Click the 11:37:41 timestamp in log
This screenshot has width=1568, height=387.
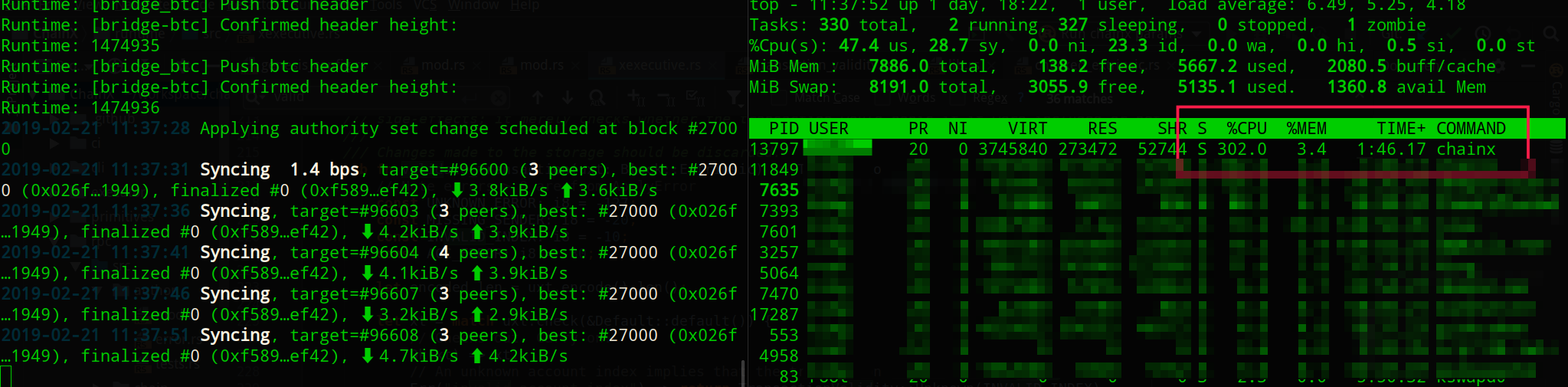tap(150, 253)
